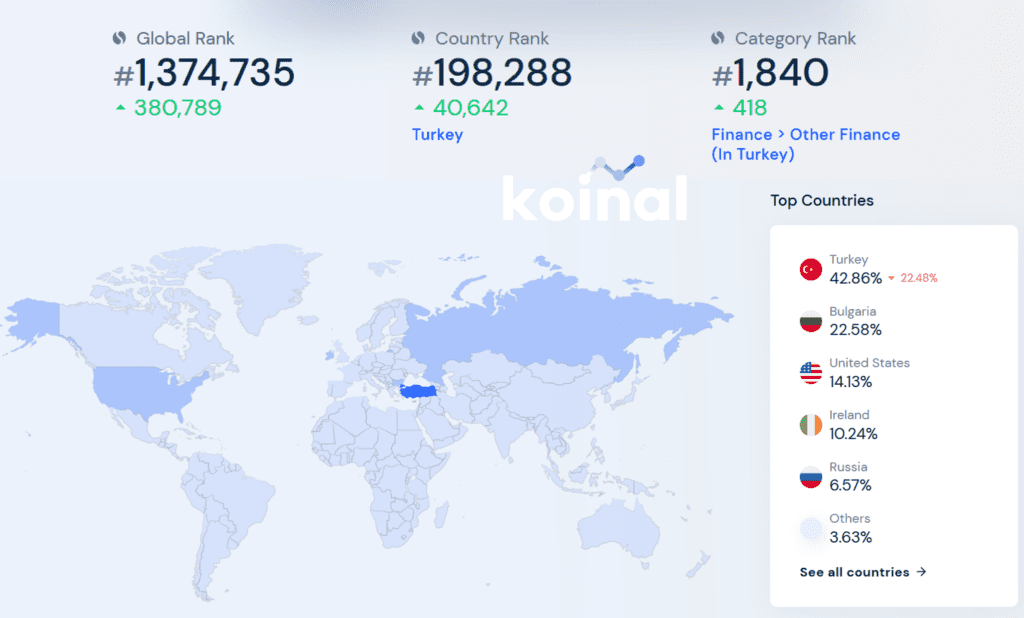Open the Turkey country rank link
The height and width of the screenshot is (618, 1024).
tap(437, 134)
